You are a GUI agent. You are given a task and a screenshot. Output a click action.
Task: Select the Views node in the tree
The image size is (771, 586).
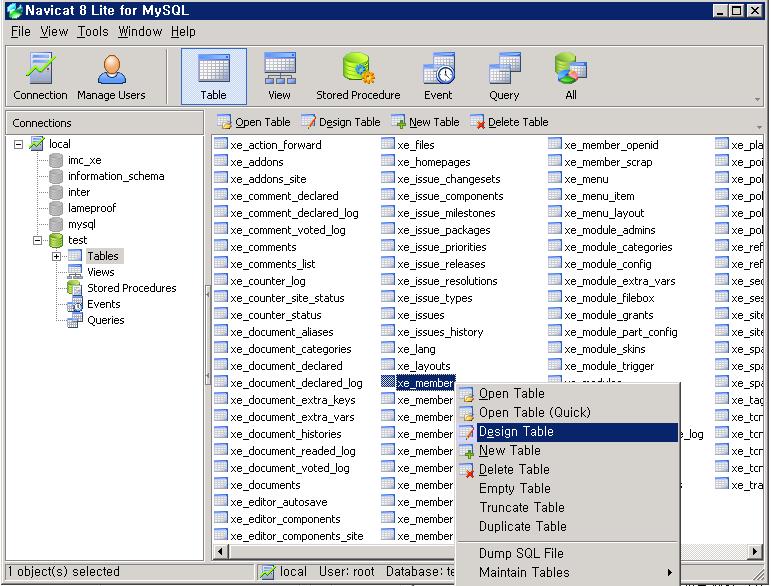pyautogui.click(x=100, y=272)
